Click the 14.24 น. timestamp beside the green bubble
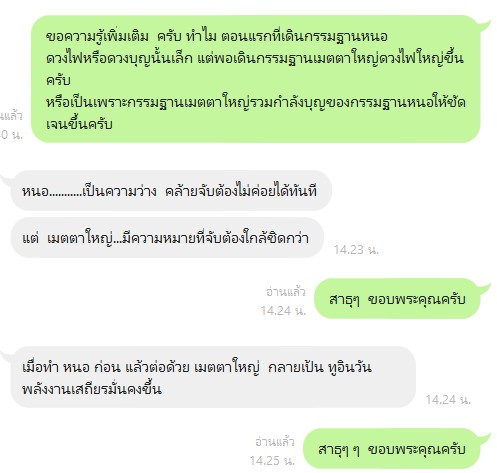497x473 pixels. coord(283,311)
